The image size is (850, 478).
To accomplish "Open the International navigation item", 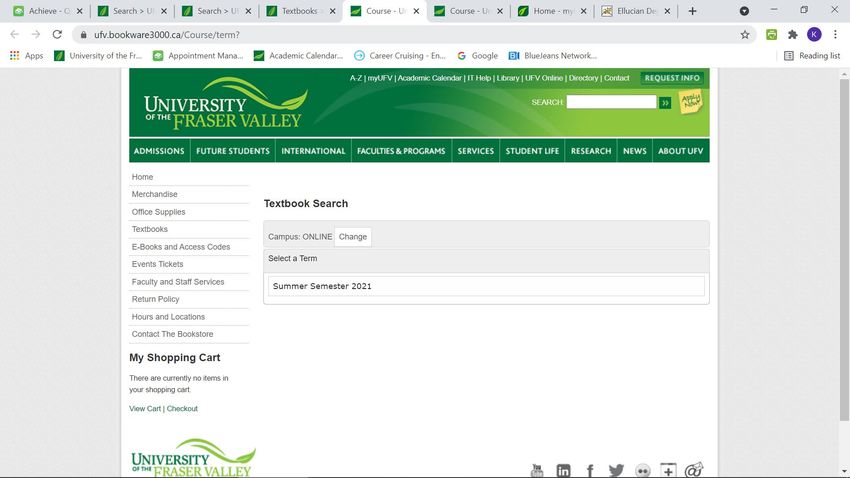I will (x=313, y=151).
